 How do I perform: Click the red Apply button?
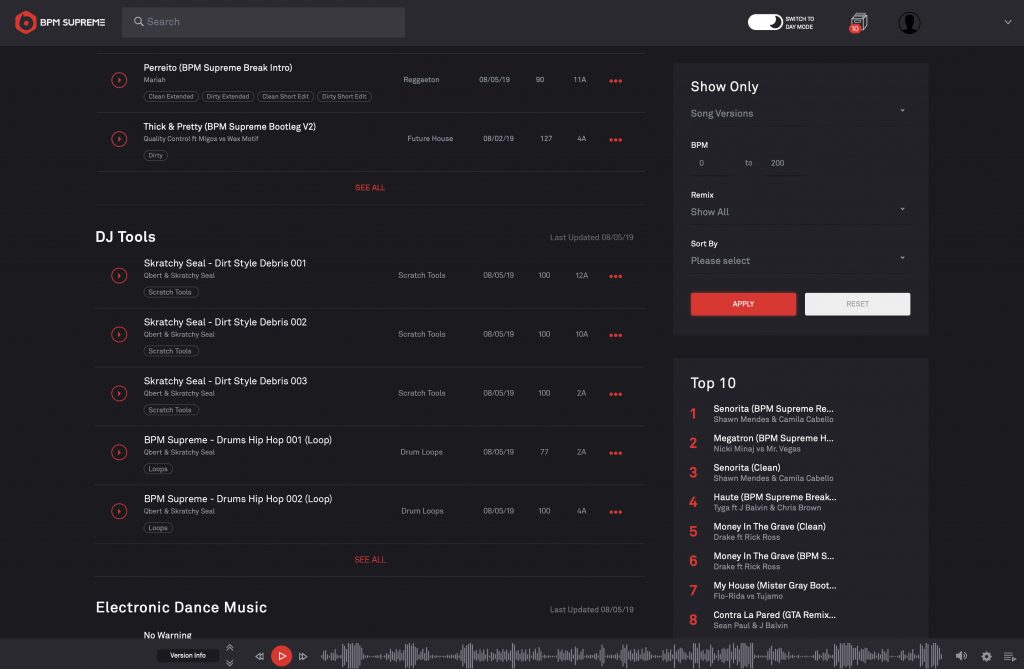tap(743, 304)
